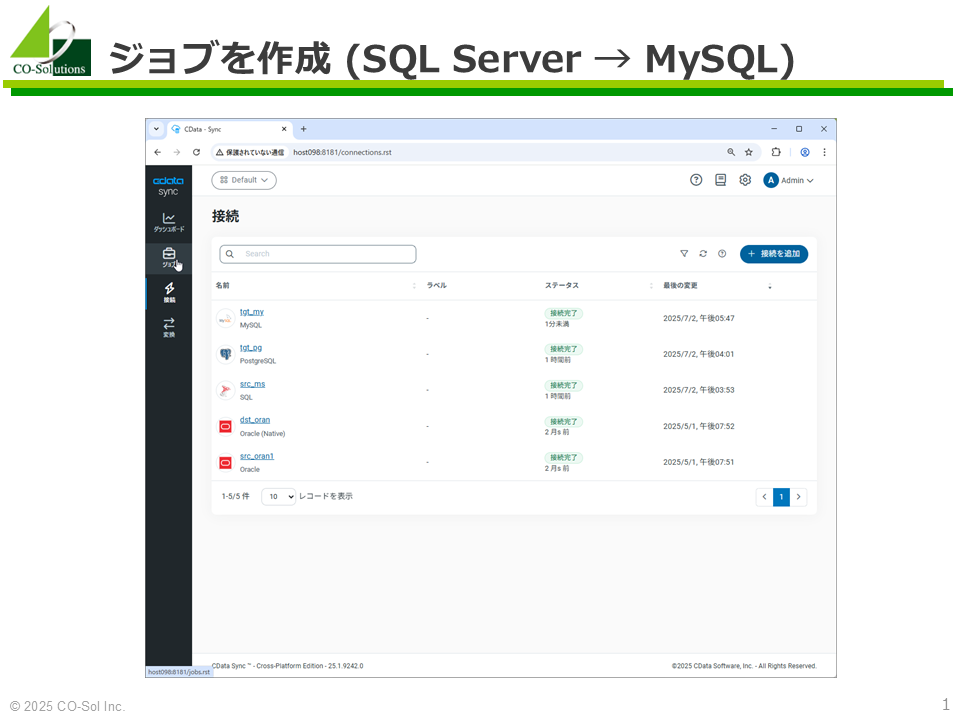The image size is (960, 720).
Task: Open the 名前 column options menu
Action: coord(414,286)
